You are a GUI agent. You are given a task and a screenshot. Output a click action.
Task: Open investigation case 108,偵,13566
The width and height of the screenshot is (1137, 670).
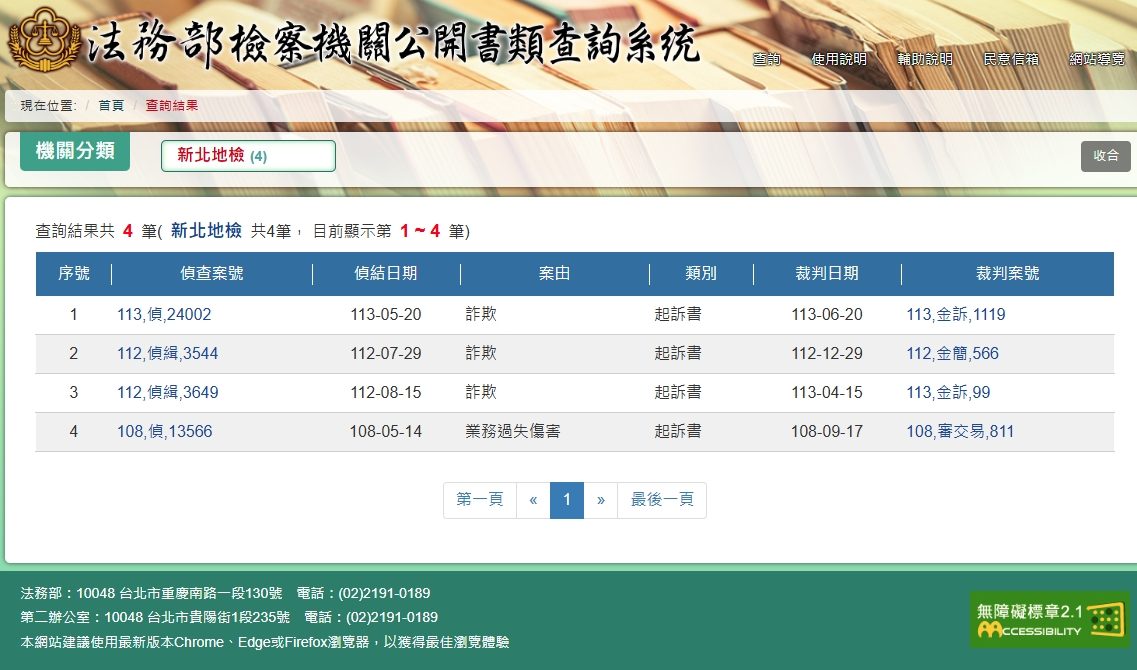tap(164, 432)
